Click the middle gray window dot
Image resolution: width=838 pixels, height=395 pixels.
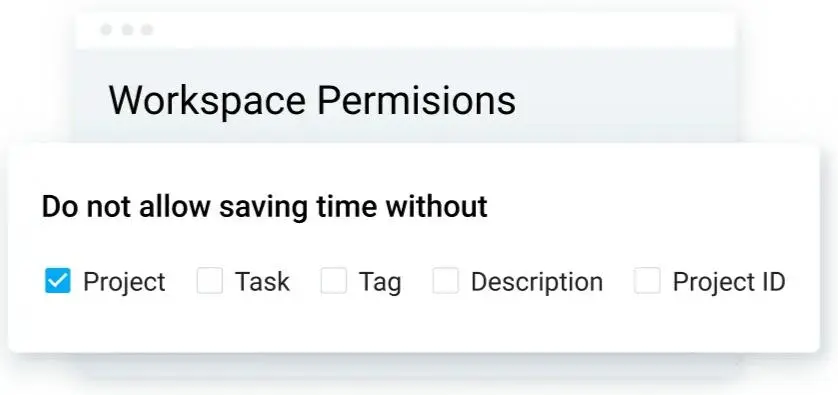tap(127, 29)
